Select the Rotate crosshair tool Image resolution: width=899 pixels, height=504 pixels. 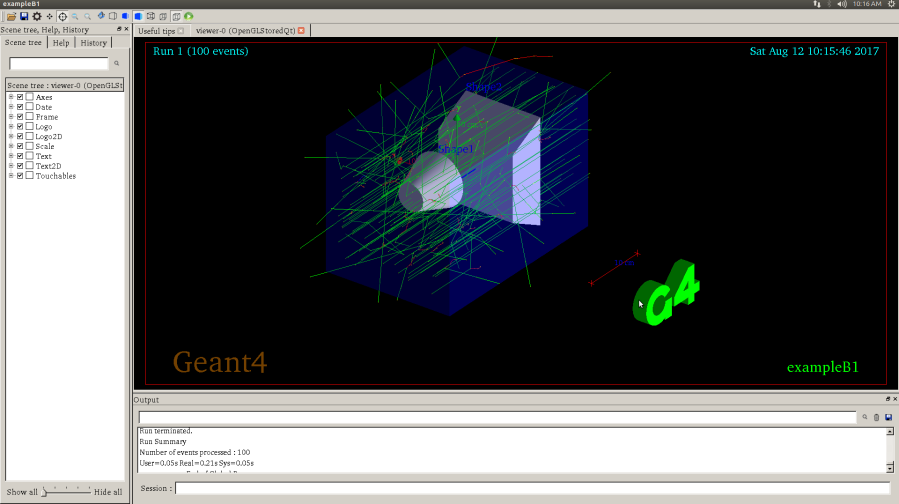[x=62, y=17]
